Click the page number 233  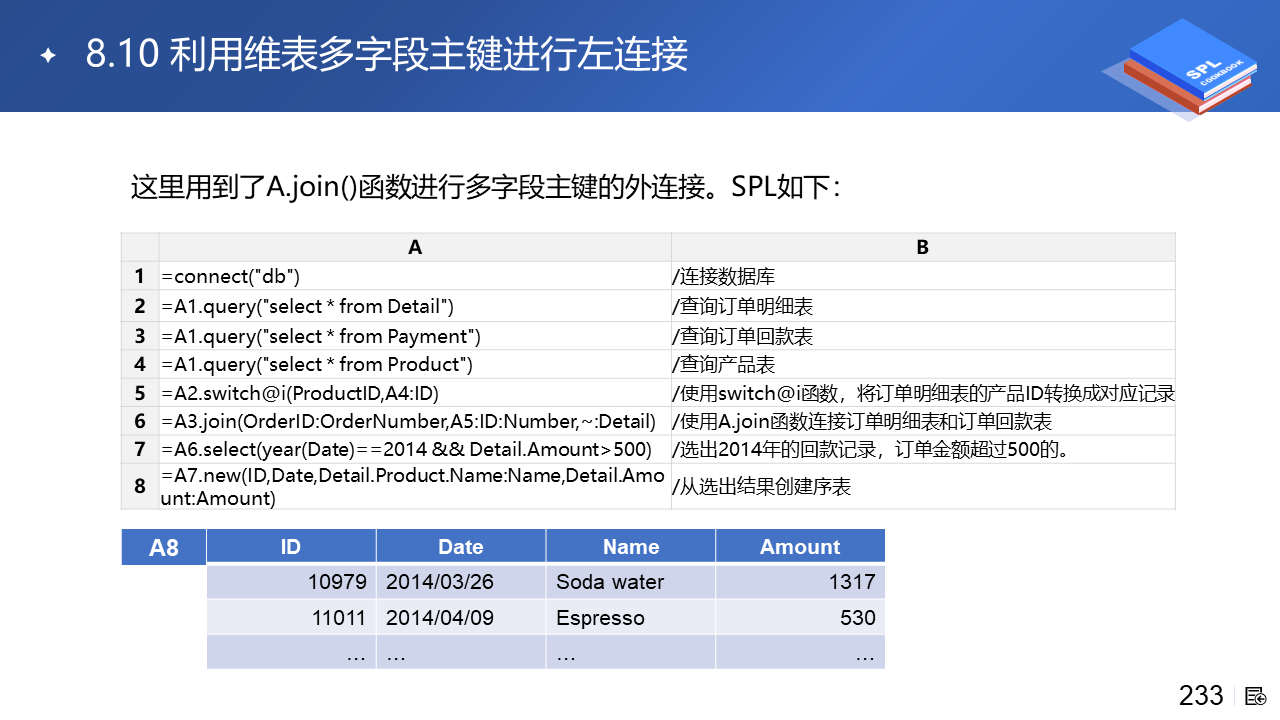pyautogui.click(x=1201, y=695)
